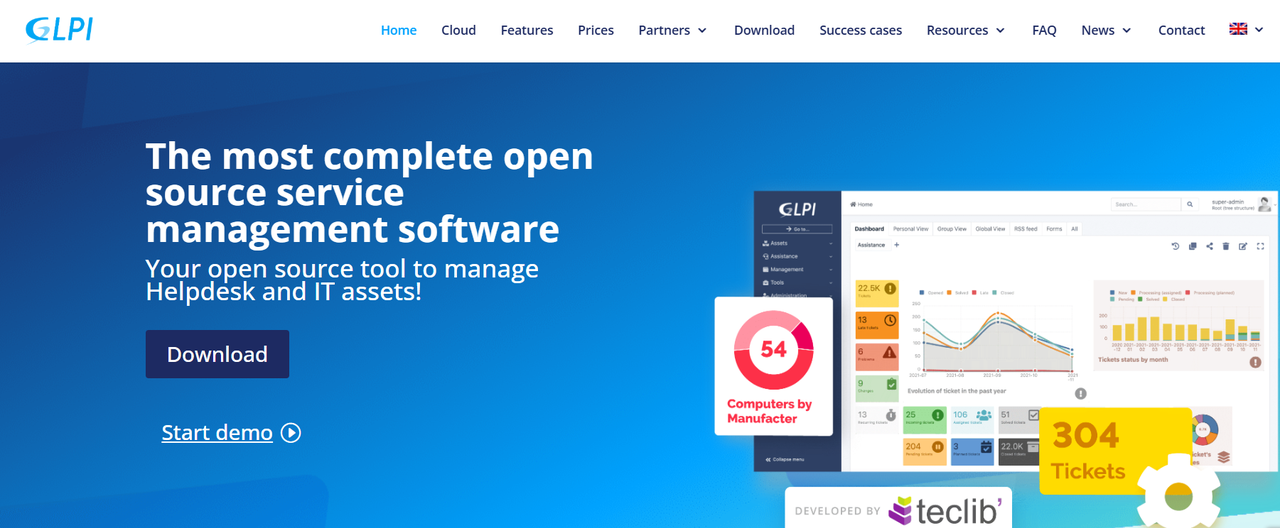Viewport: 1280px width, 528px height.
Task: Click the 51 Solved tickets tile
Action: coord(1020,420)
